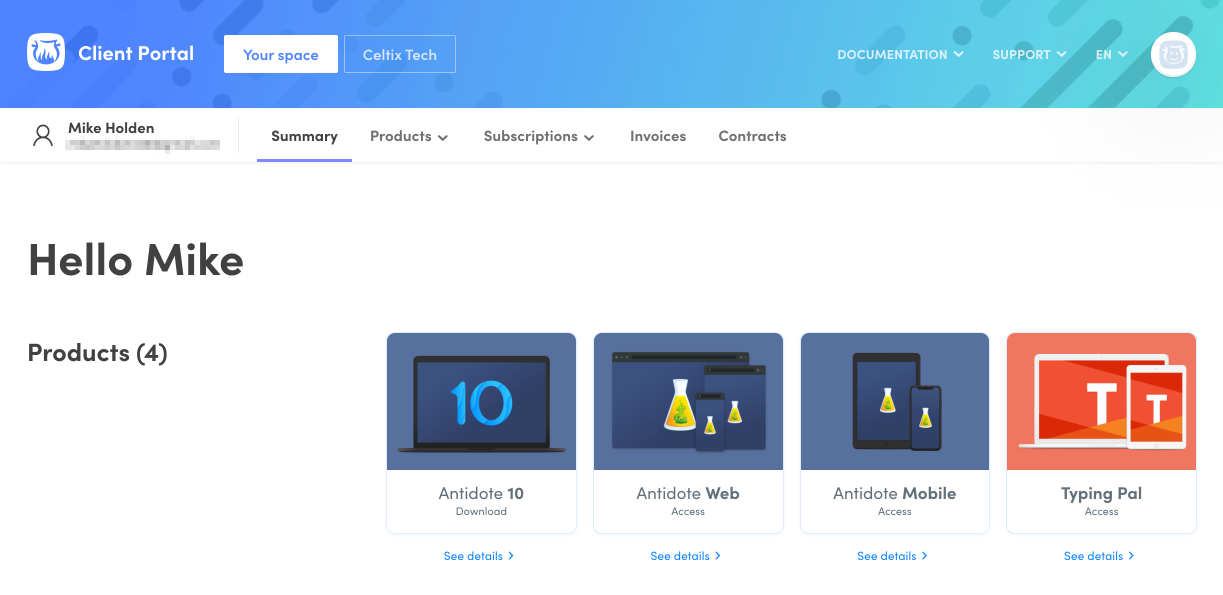Click the Client Portal title text
Image resolution: width=1223 pixels, height=595 pixels.
(x=136, y=54)
